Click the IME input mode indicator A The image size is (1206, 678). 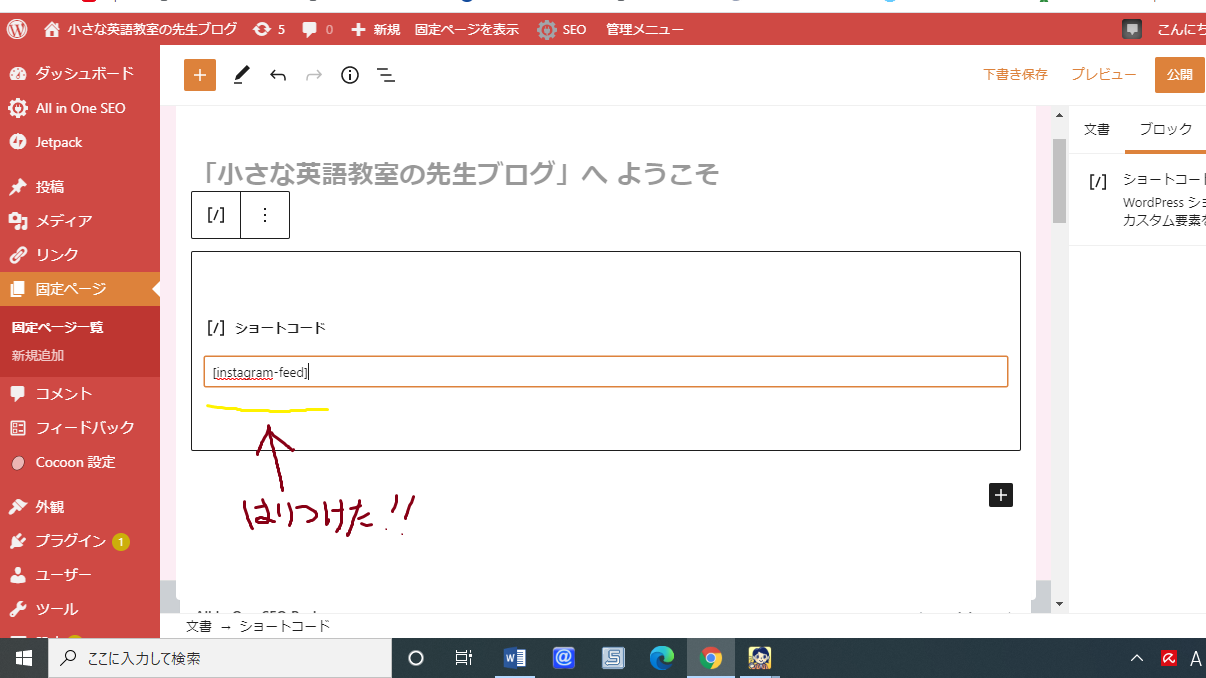pos(1196,658)
